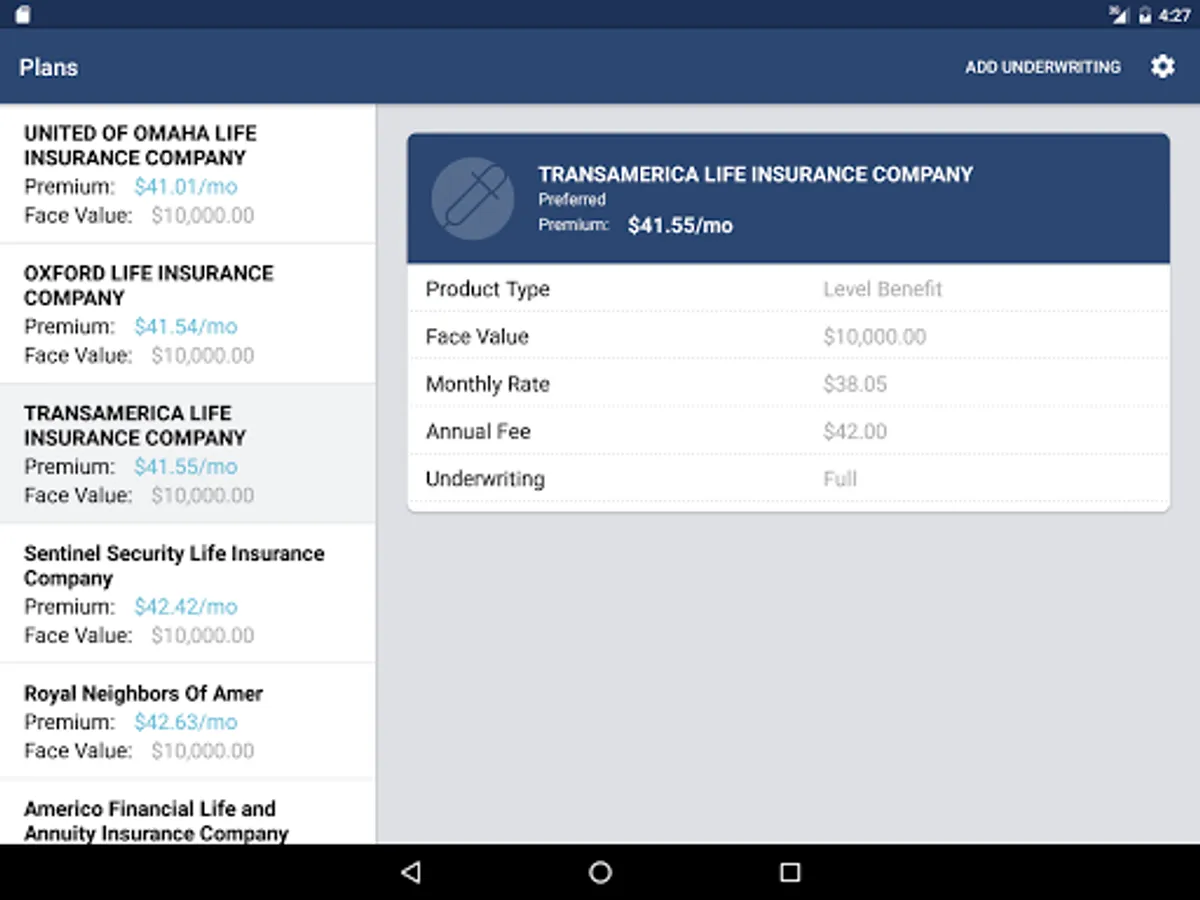Click the Underwriting row label

(485, 478)
